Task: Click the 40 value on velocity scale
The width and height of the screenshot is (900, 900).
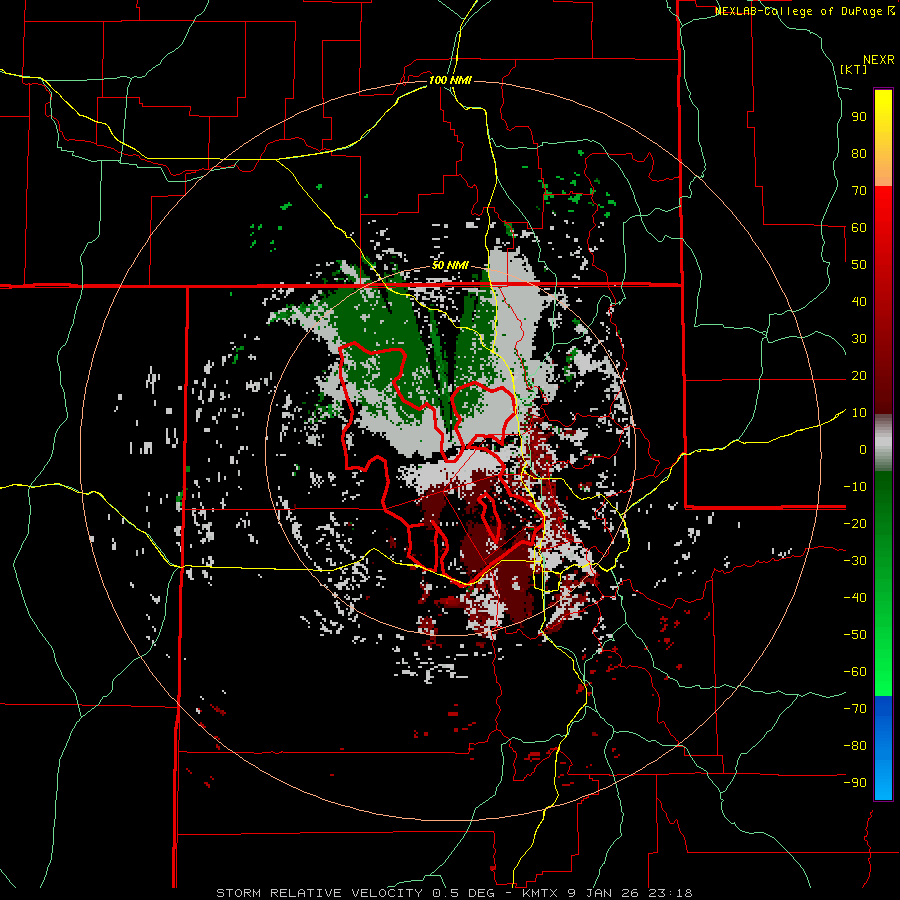Action: click(859, 301)
